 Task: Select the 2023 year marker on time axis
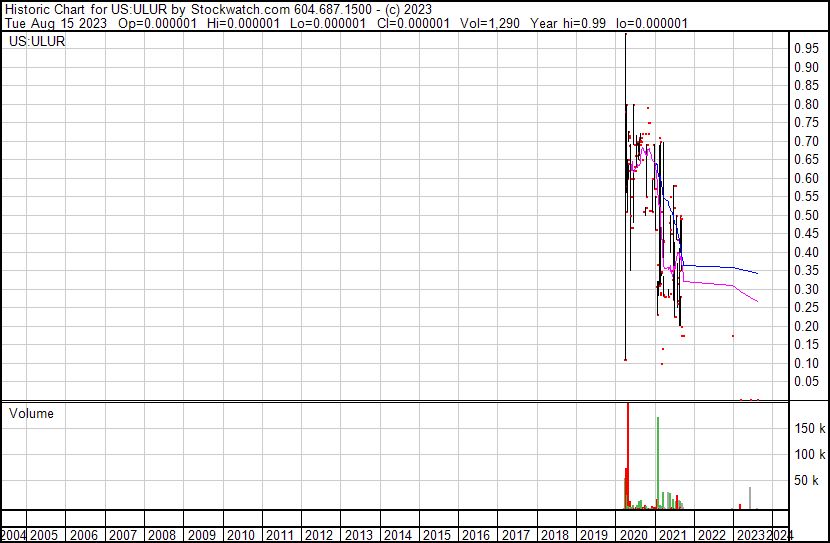coord(750,535)
